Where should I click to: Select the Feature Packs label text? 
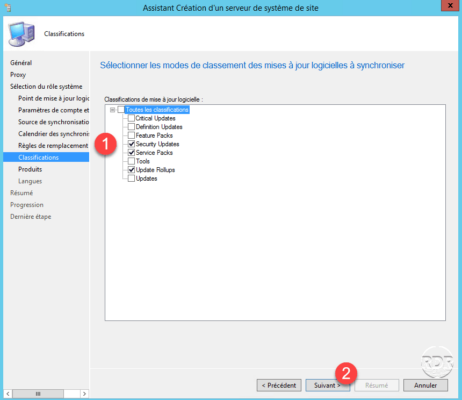click(x=154, y=135)
